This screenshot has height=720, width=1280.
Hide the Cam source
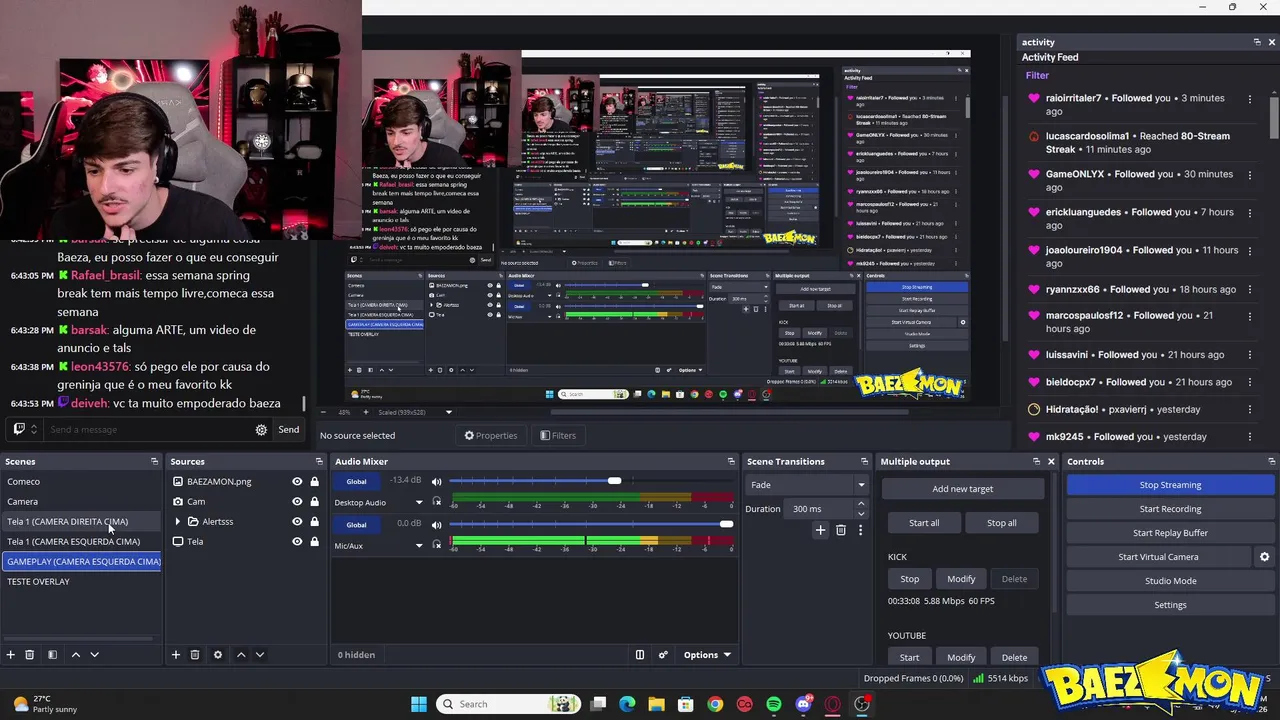tap(297, 501)
